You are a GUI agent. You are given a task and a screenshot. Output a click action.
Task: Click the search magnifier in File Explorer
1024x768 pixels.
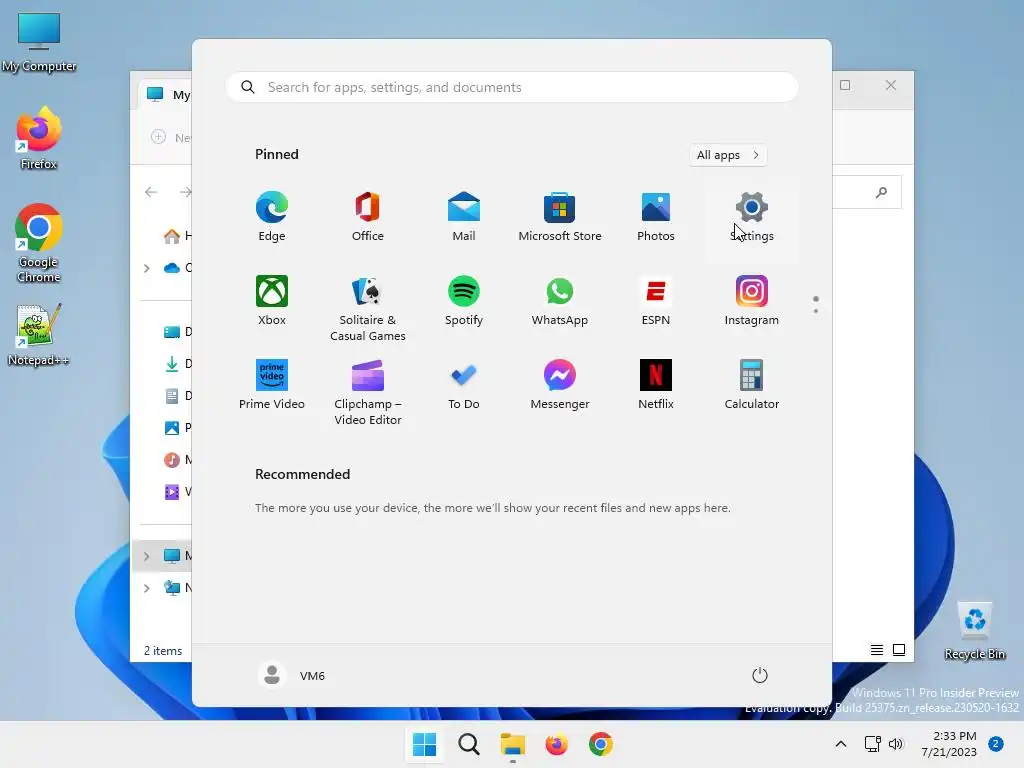[x=881, y=192]
